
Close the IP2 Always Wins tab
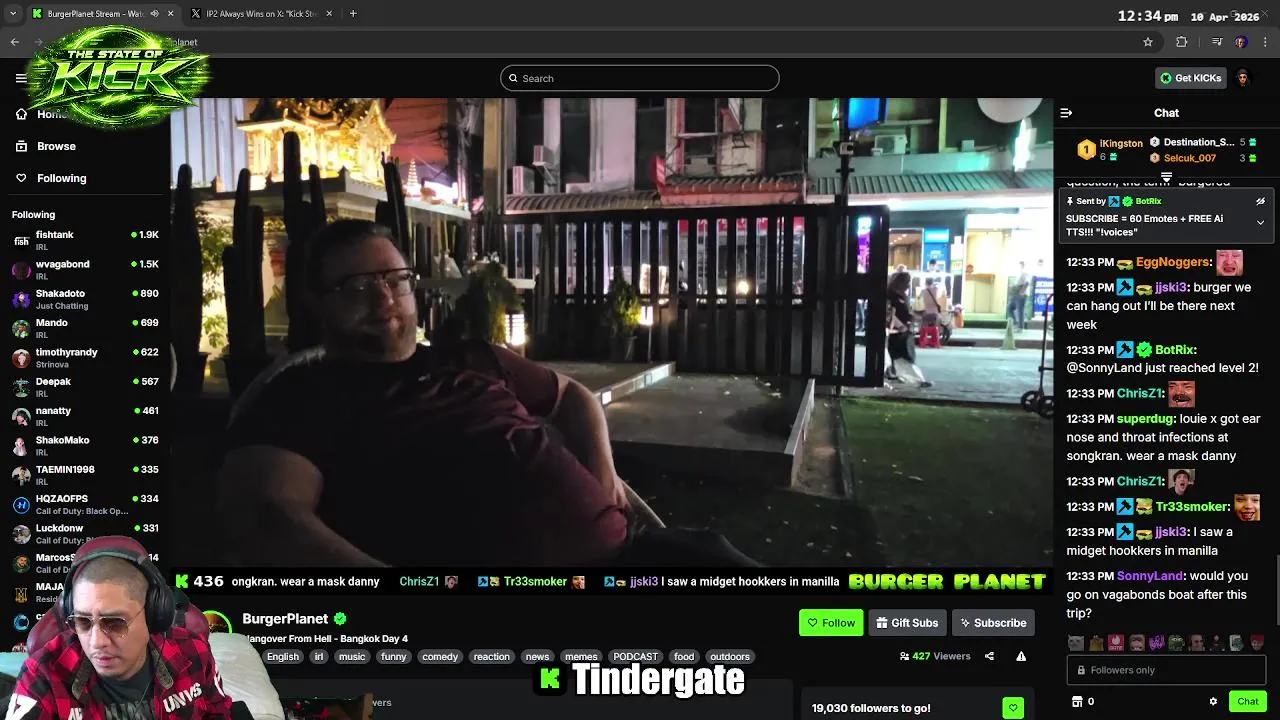(329, 14)
